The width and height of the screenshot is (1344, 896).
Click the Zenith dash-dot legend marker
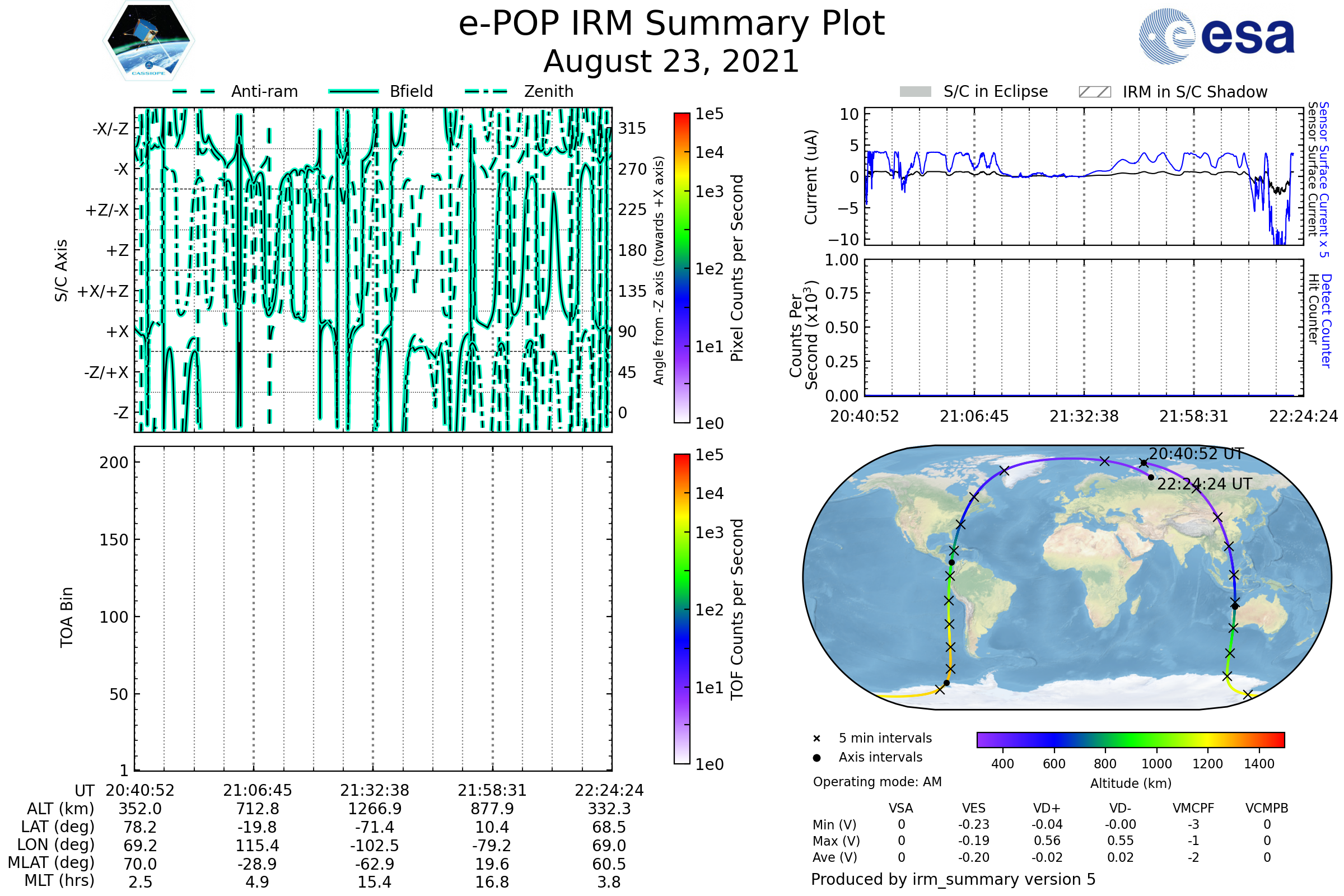486,91
